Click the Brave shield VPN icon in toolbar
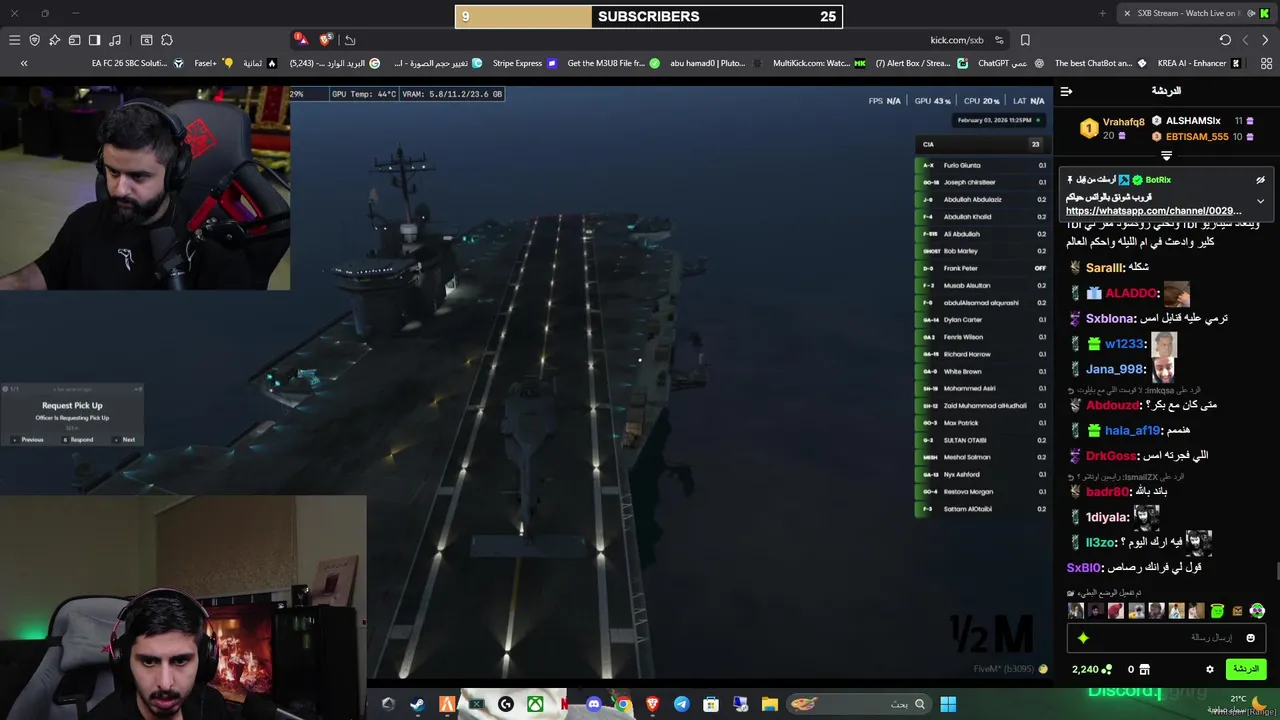The width and height of the screenshot is (1280, 720). 34,40
